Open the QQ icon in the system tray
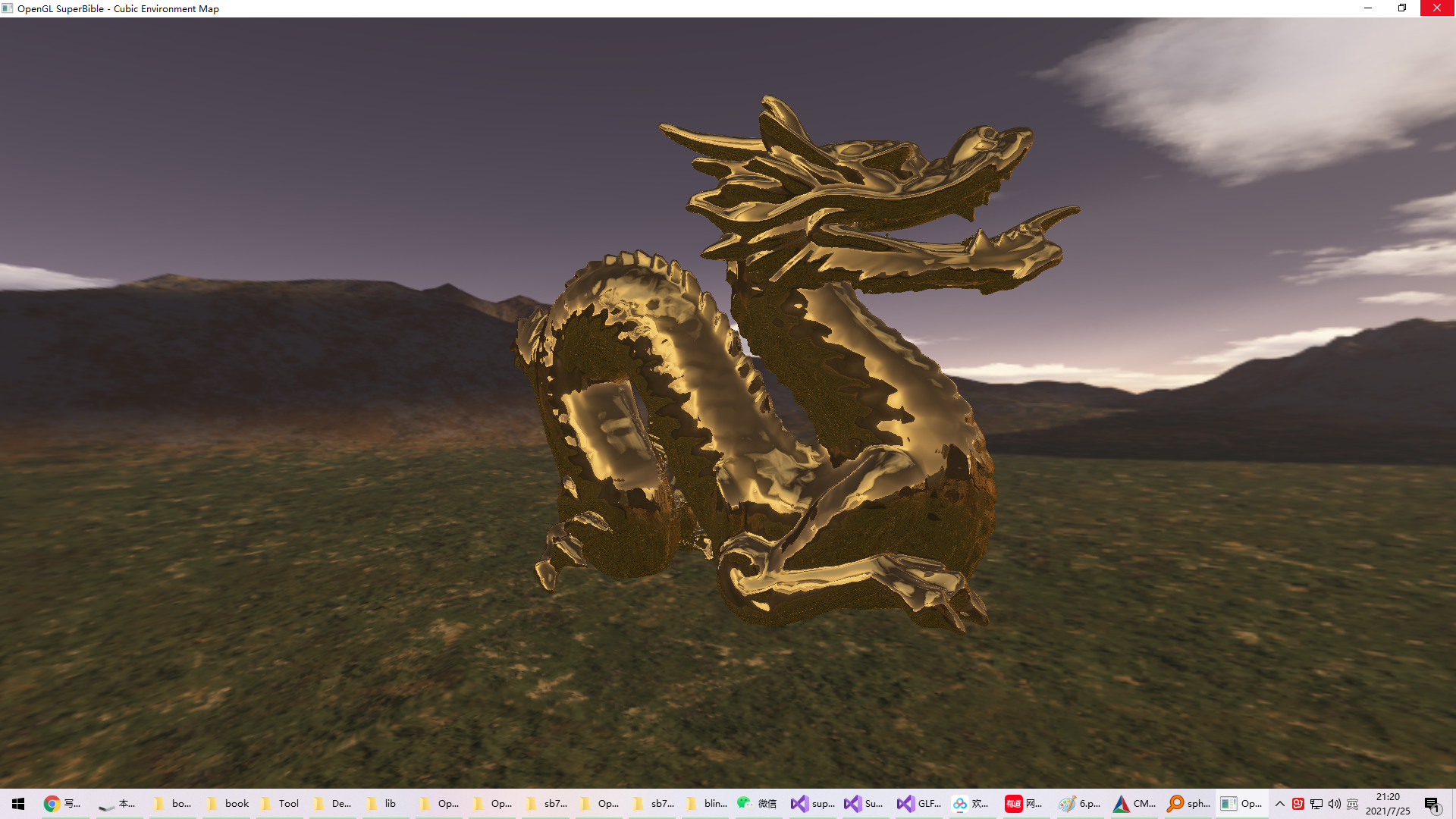The height and width of the screenshot is (819, 1456). click(1297, 803)
